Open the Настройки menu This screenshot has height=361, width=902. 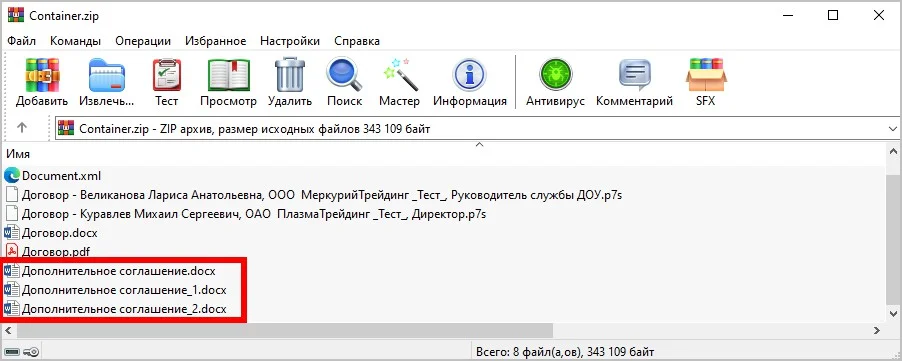pos(290,41)
